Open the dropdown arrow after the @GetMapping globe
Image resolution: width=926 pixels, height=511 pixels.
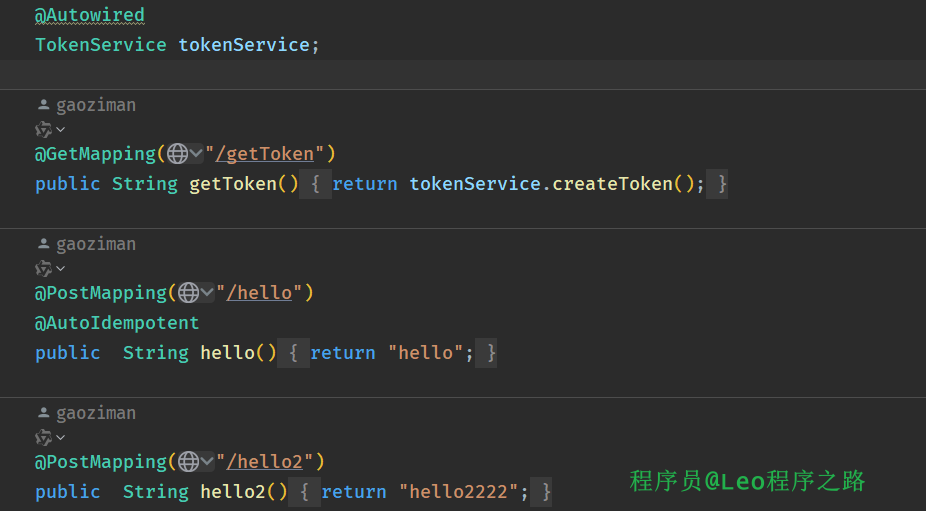coord(196,154)
